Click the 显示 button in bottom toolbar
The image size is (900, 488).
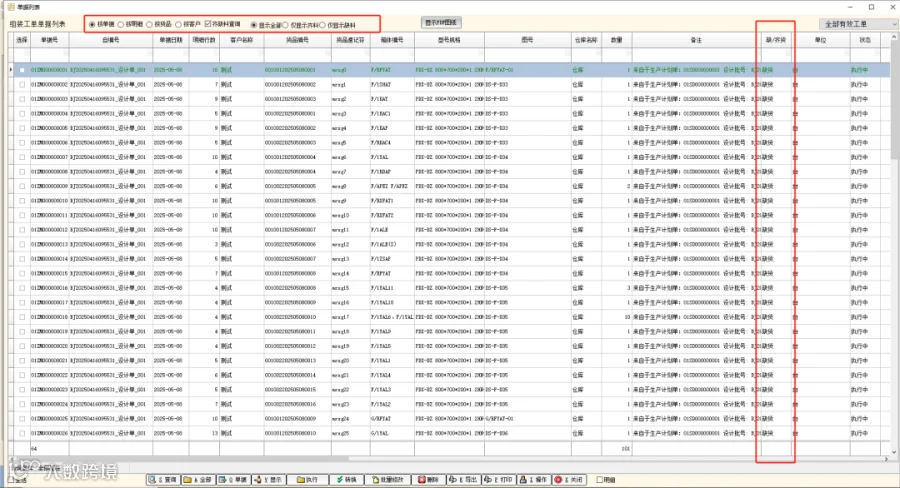(268, 479)
